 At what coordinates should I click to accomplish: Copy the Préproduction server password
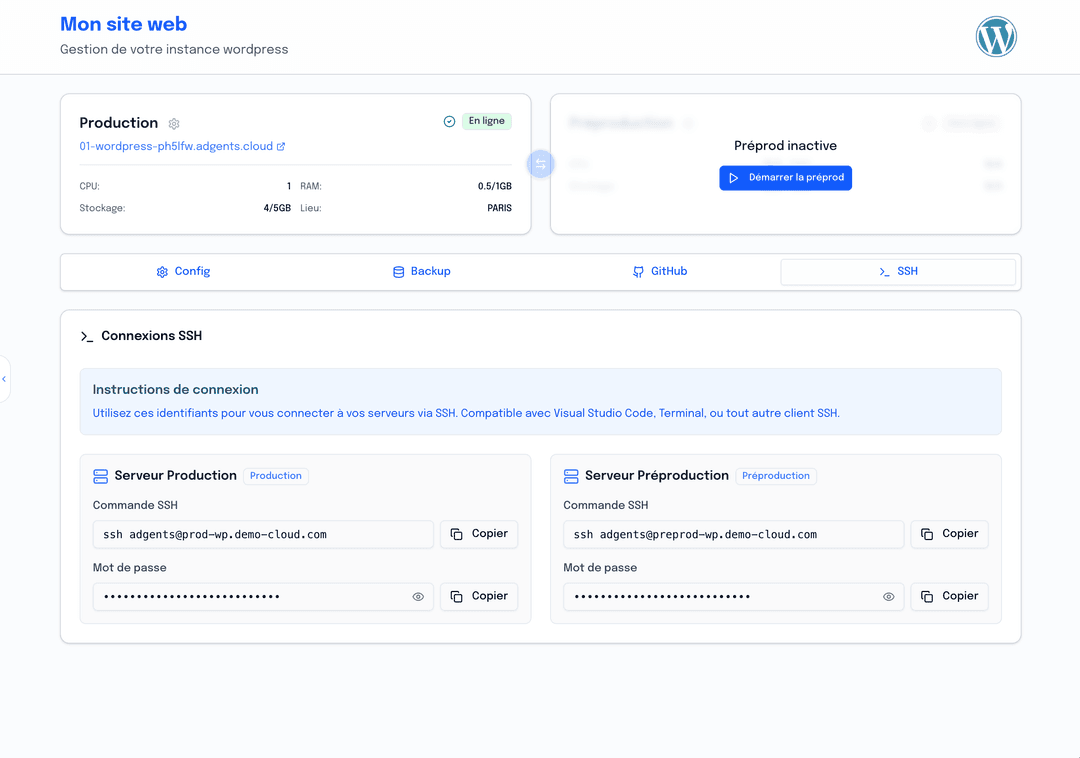click(x=949, y=596)
